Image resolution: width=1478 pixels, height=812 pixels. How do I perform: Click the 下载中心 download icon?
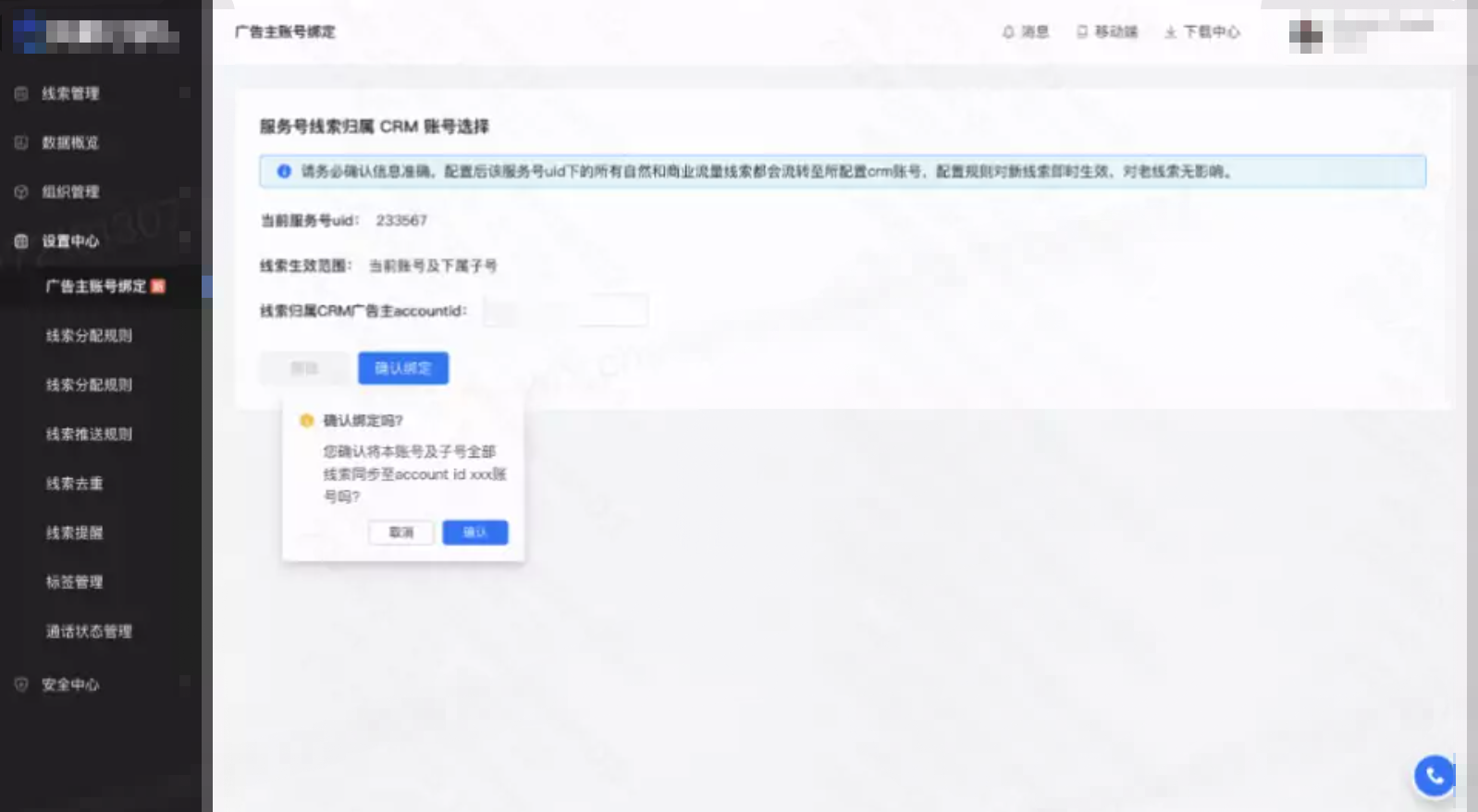pyautogui.click(x=1170, y=31)
